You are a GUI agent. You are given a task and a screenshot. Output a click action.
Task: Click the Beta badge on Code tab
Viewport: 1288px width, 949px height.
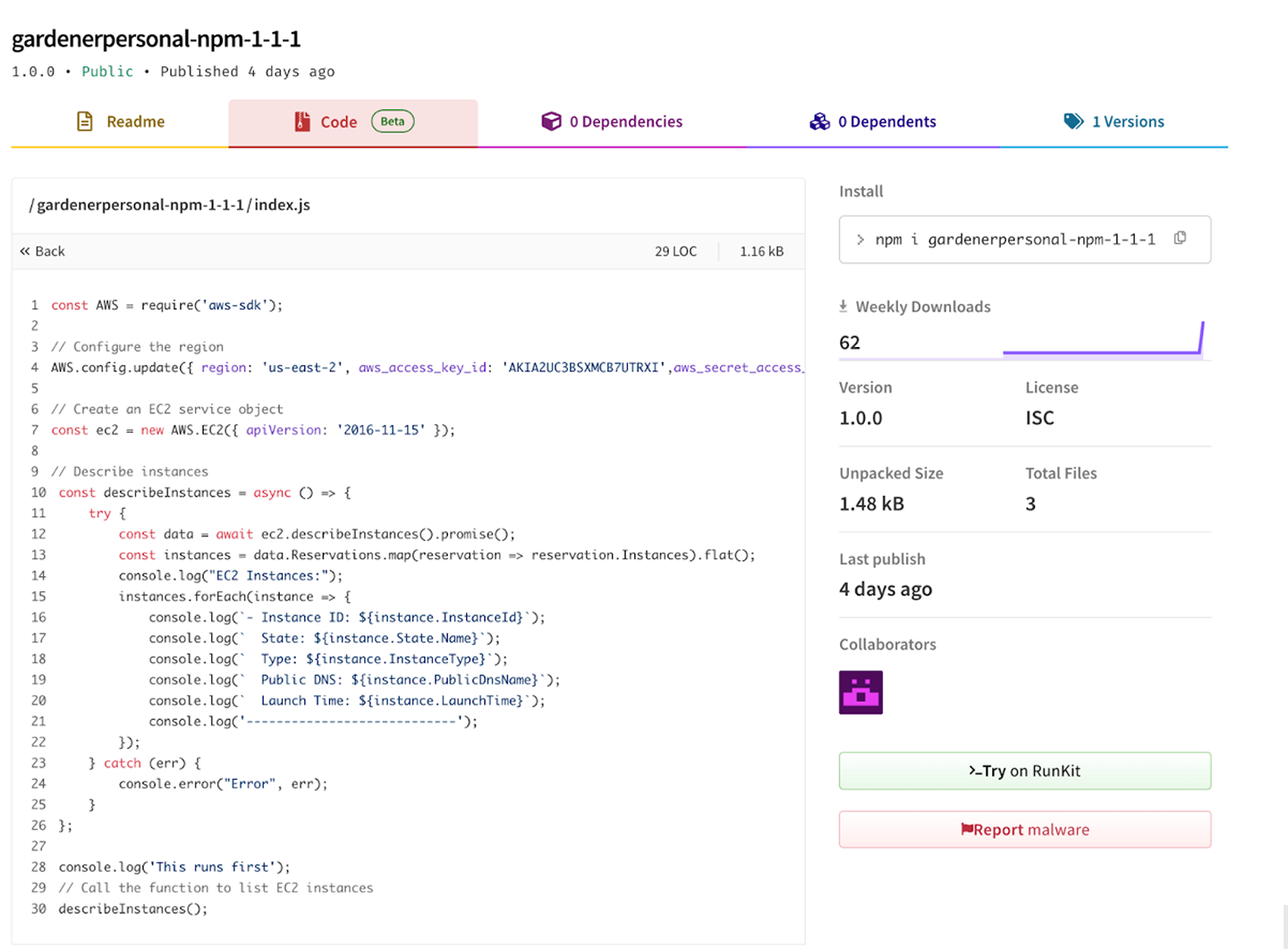[393, 122]
